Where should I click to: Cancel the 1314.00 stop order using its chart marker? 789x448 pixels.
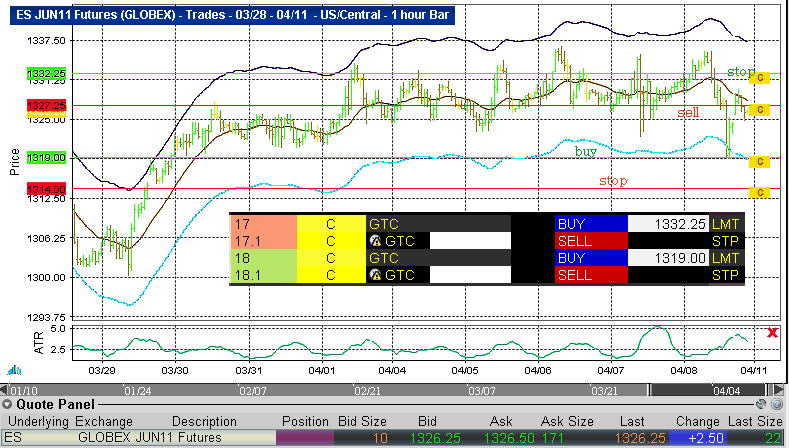(x=759, y=192)
